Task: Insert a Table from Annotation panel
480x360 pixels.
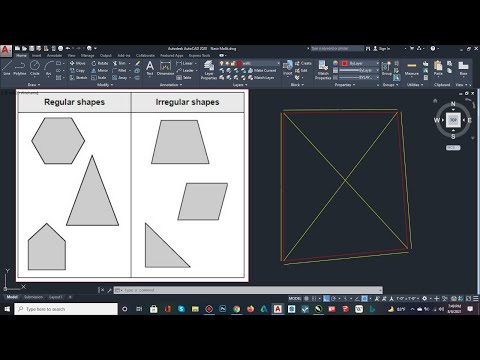Action: [184, 78]
